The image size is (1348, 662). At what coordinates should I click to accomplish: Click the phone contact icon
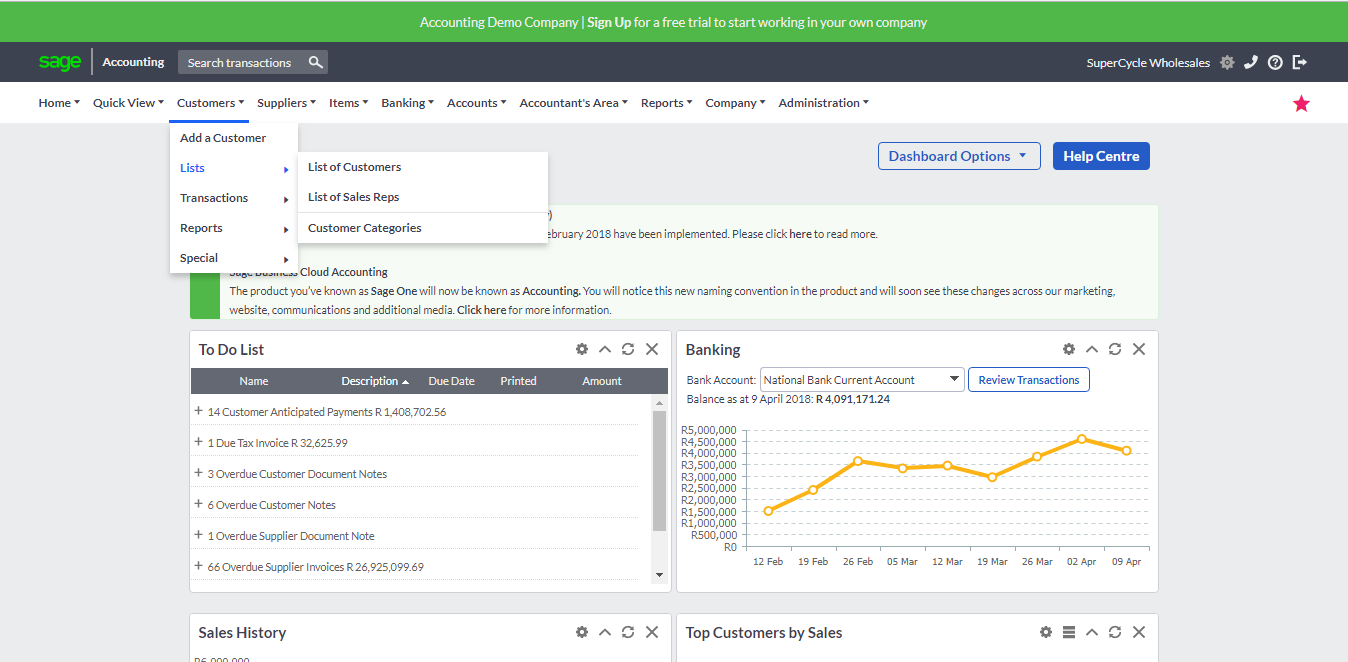tap(1251, 62)
